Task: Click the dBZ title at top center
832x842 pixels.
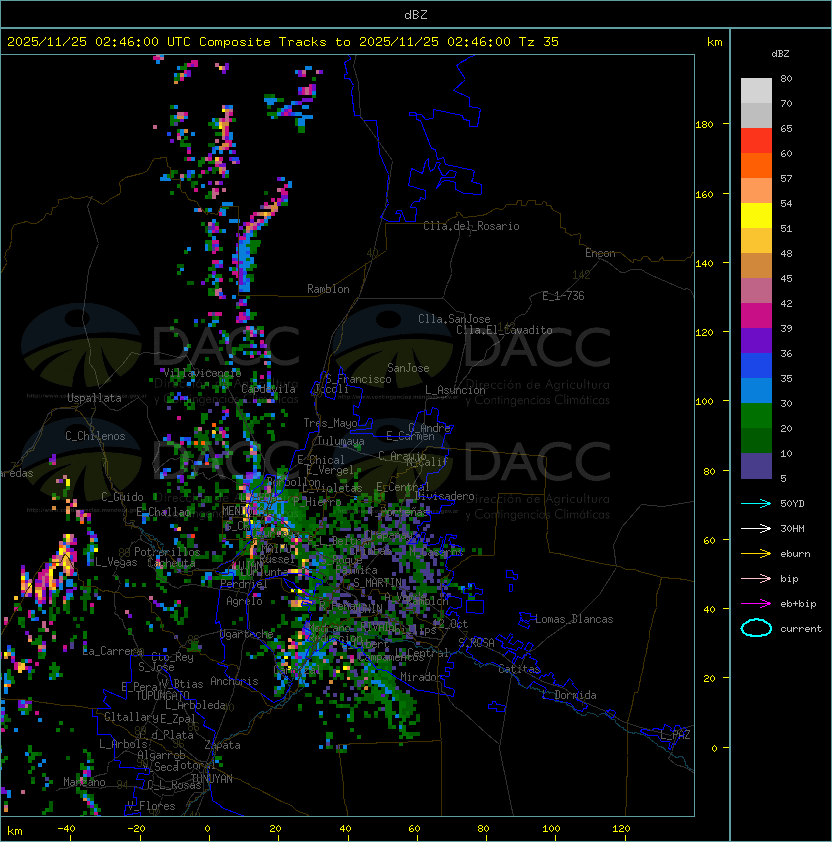Action: coord(416,14)
